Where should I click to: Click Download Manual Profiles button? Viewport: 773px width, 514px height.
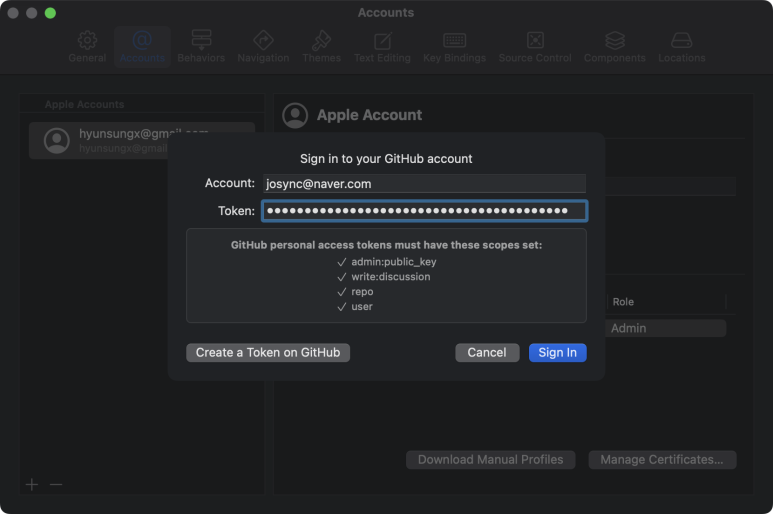coord(491,460)
